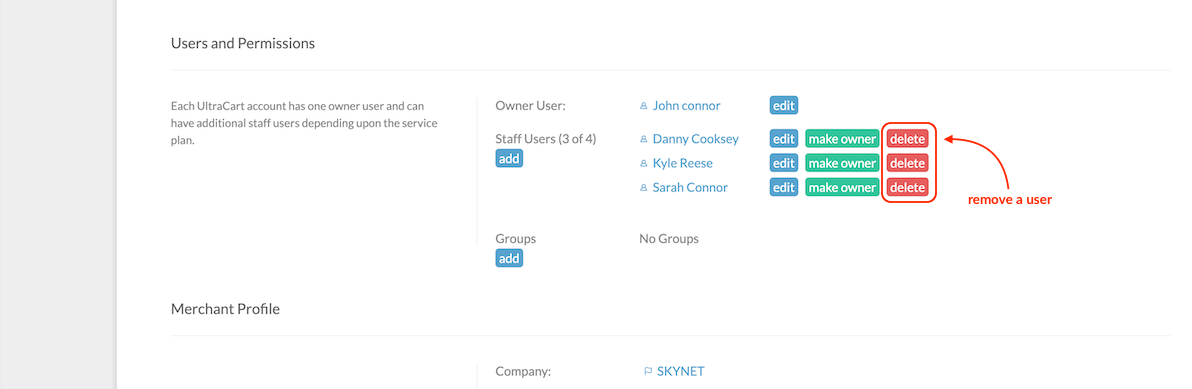The image size is (1192, 389).
Task: Click the user icon beside Danny Cooksey
Action: point(643,140)
